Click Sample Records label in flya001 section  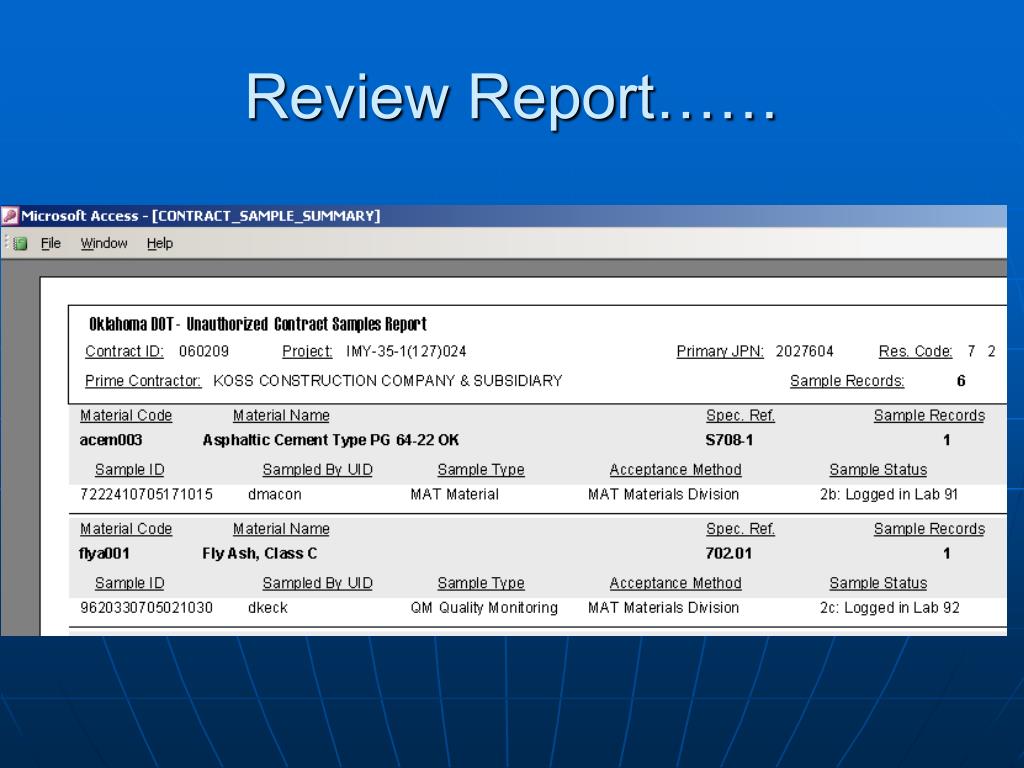click(929, 529)
